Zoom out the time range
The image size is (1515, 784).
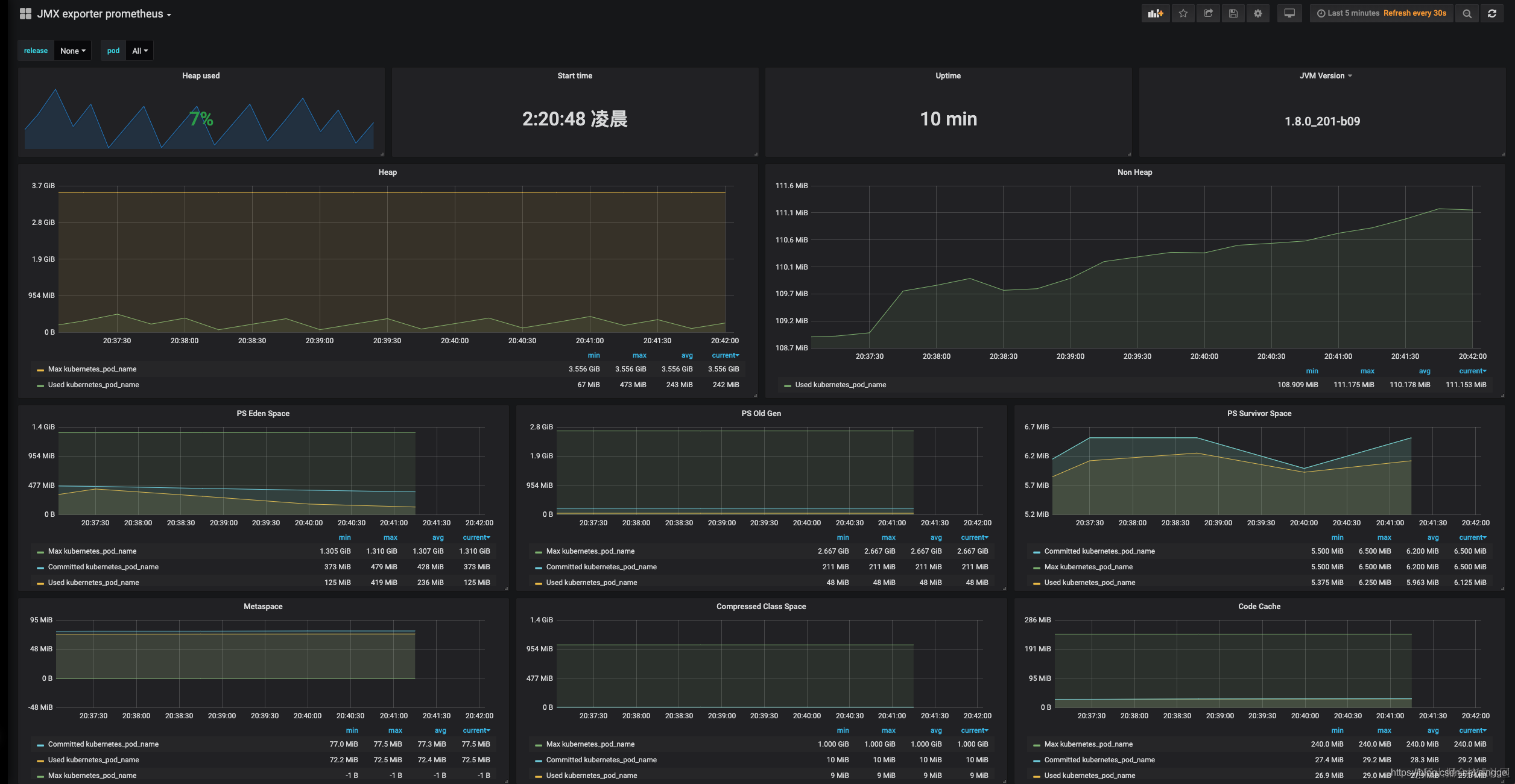(x=1467, y=13)
